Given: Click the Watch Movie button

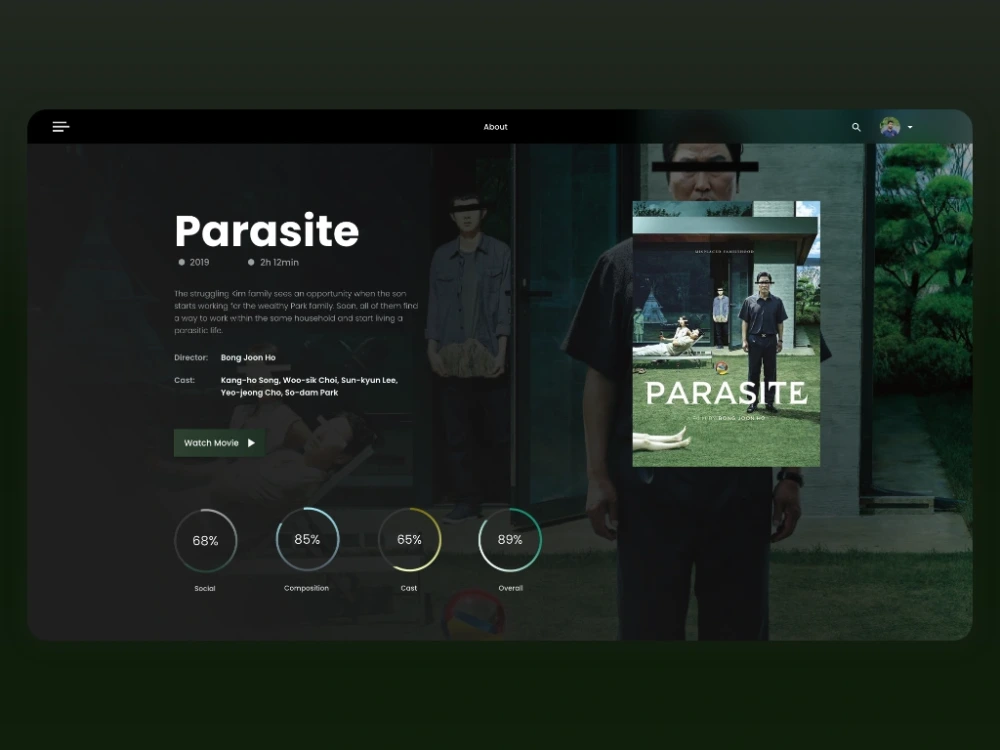Looking at the screenshot, I should click(219, 443).
